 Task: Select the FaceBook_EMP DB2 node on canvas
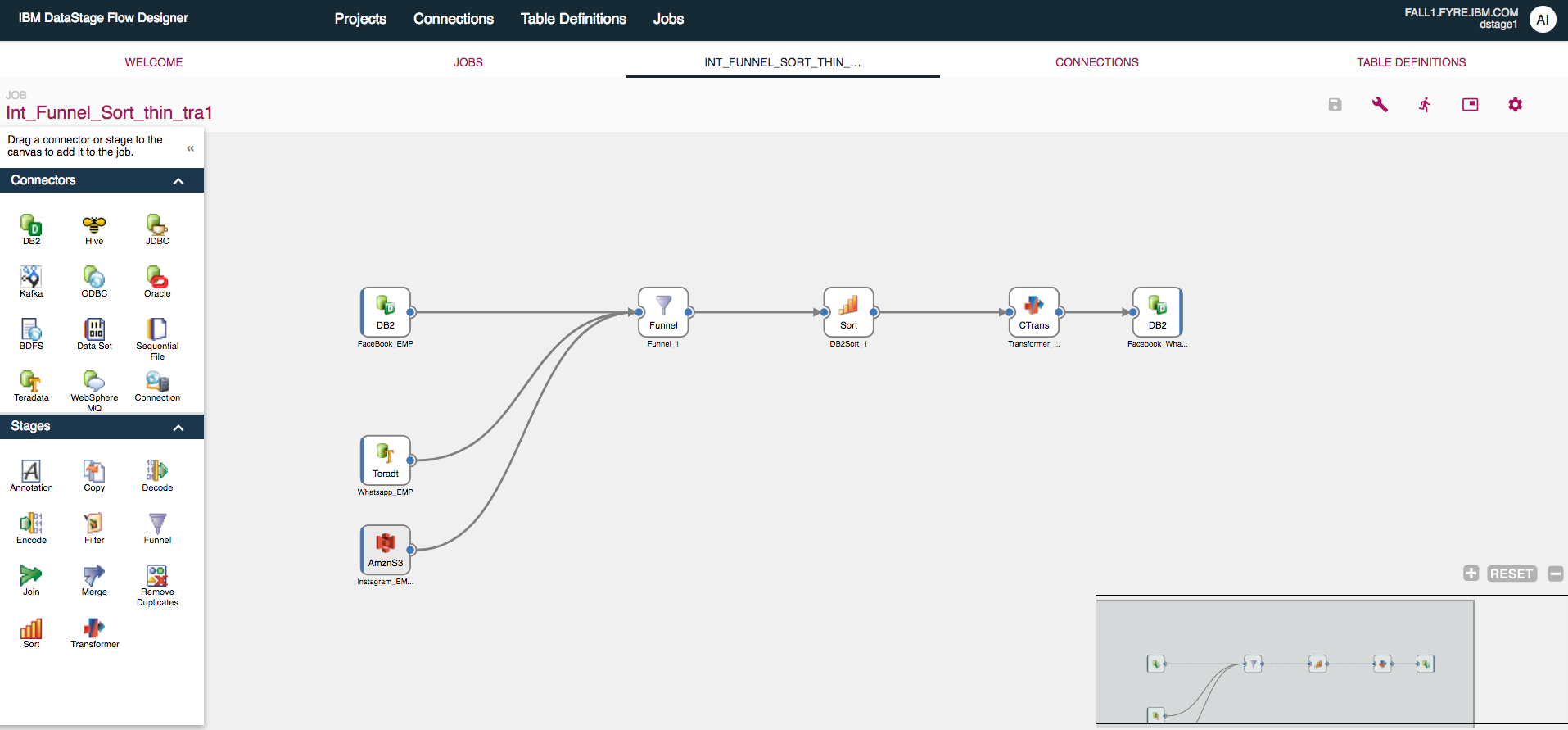[x=386, y=312]
